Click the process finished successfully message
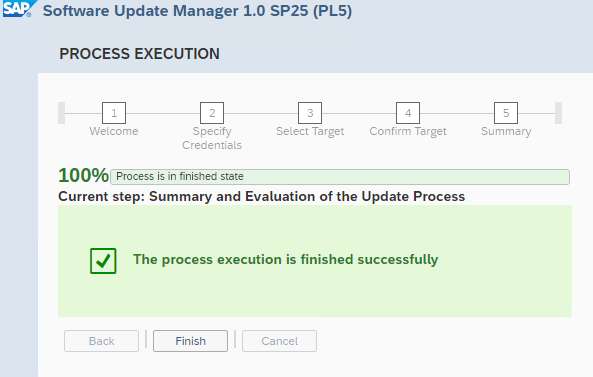Viewport: 593px width, 377px height. pyautogui.click(x=286, y=260)
